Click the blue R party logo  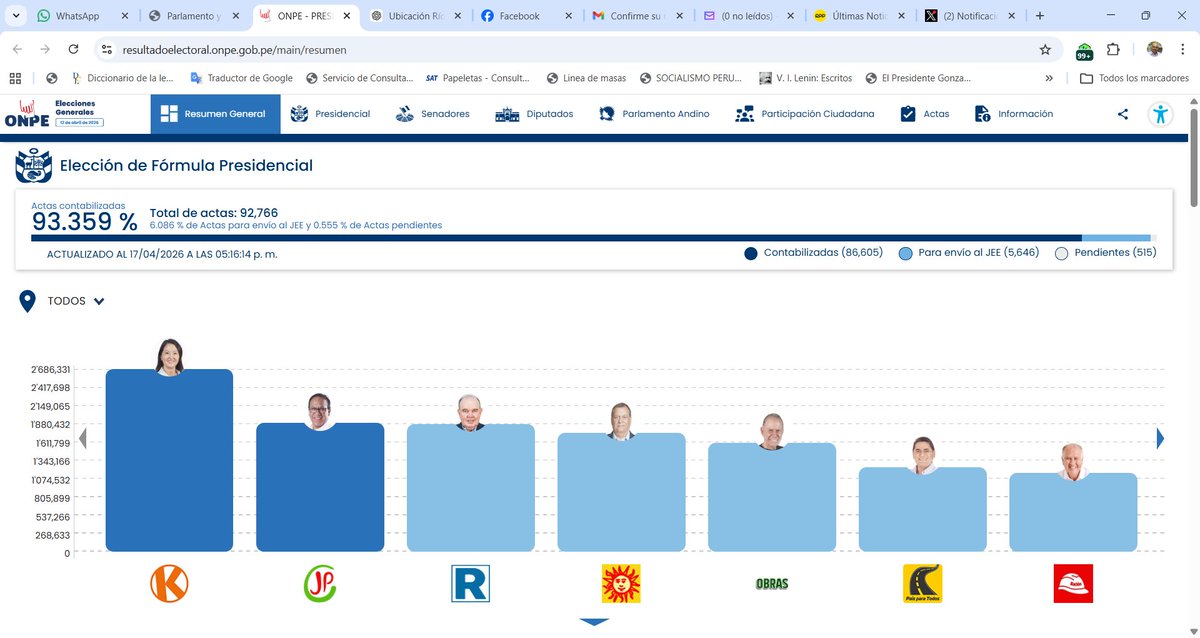coord(470,583)
